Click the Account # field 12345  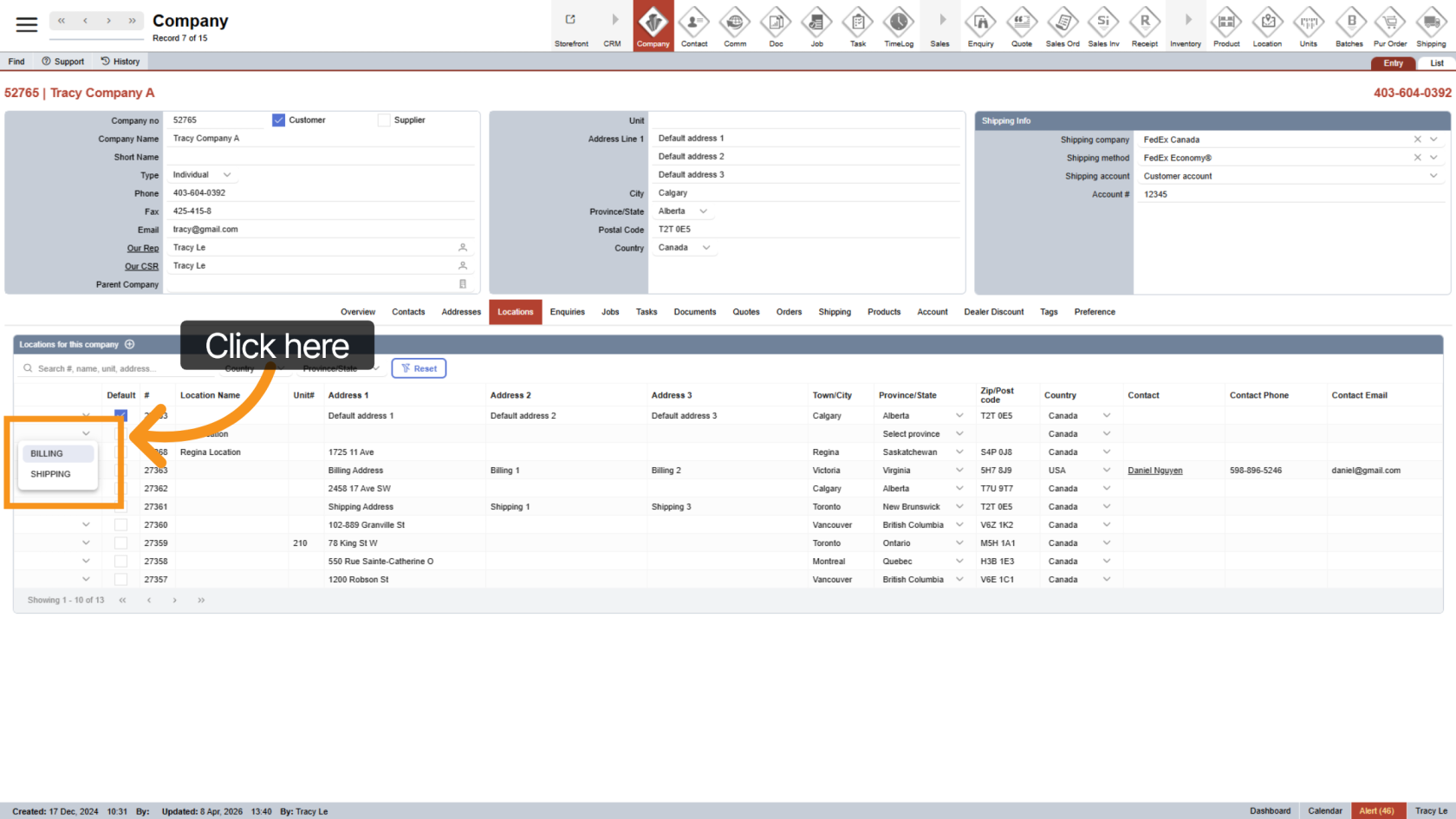pyautogui.click(x=1291, y=194)
